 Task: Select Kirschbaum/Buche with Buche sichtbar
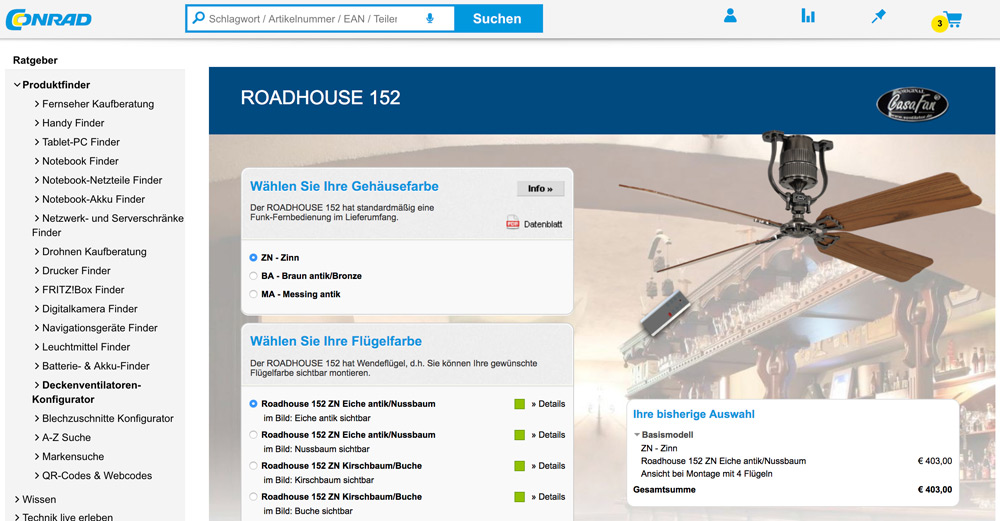click(253, 497)
